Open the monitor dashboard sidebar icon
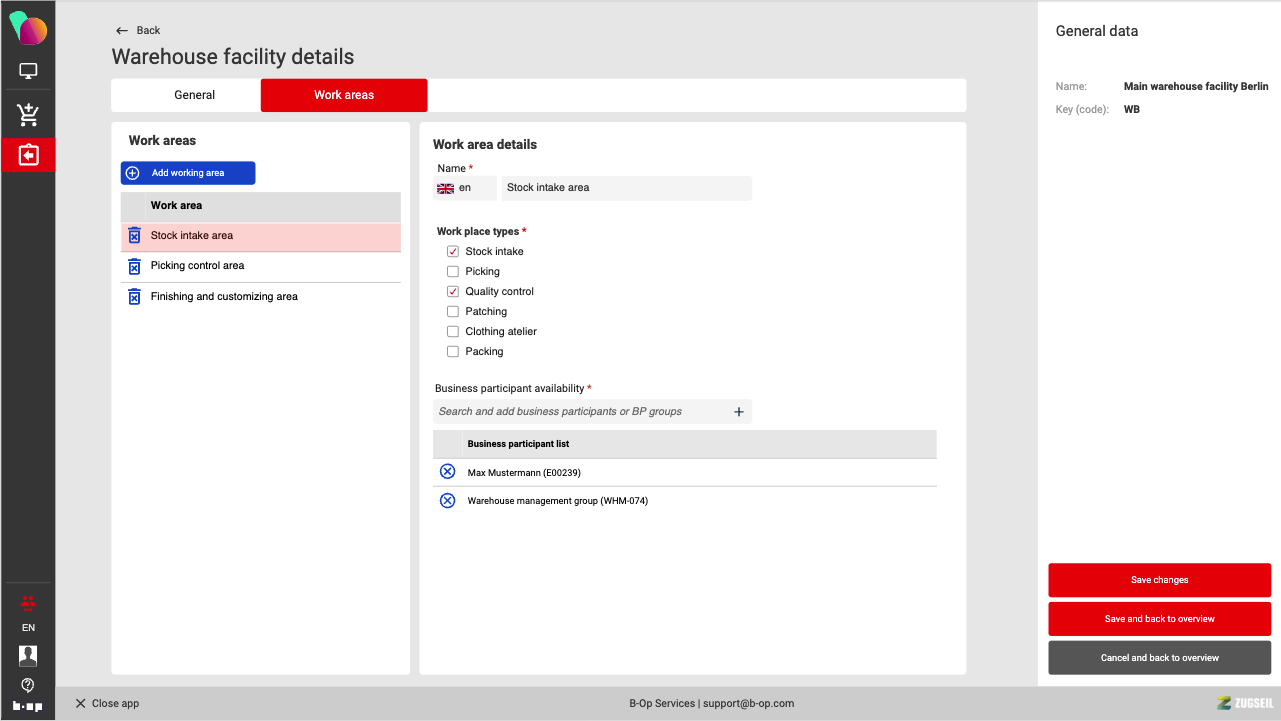Viewport: 1281px width, 721px height. (28, 71)
